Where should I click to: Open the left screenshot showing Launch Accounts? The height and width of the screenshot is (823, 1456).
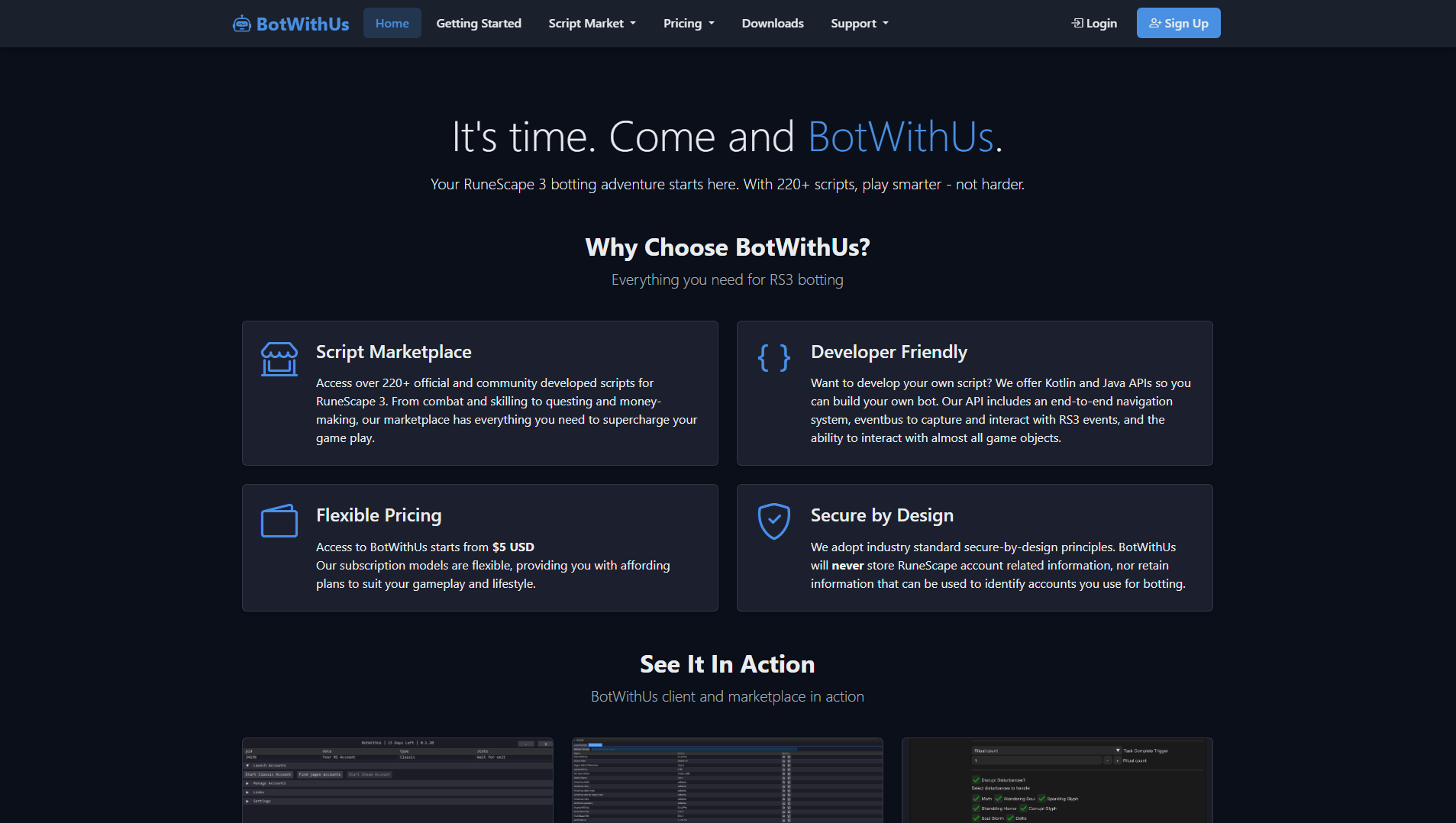398,780
